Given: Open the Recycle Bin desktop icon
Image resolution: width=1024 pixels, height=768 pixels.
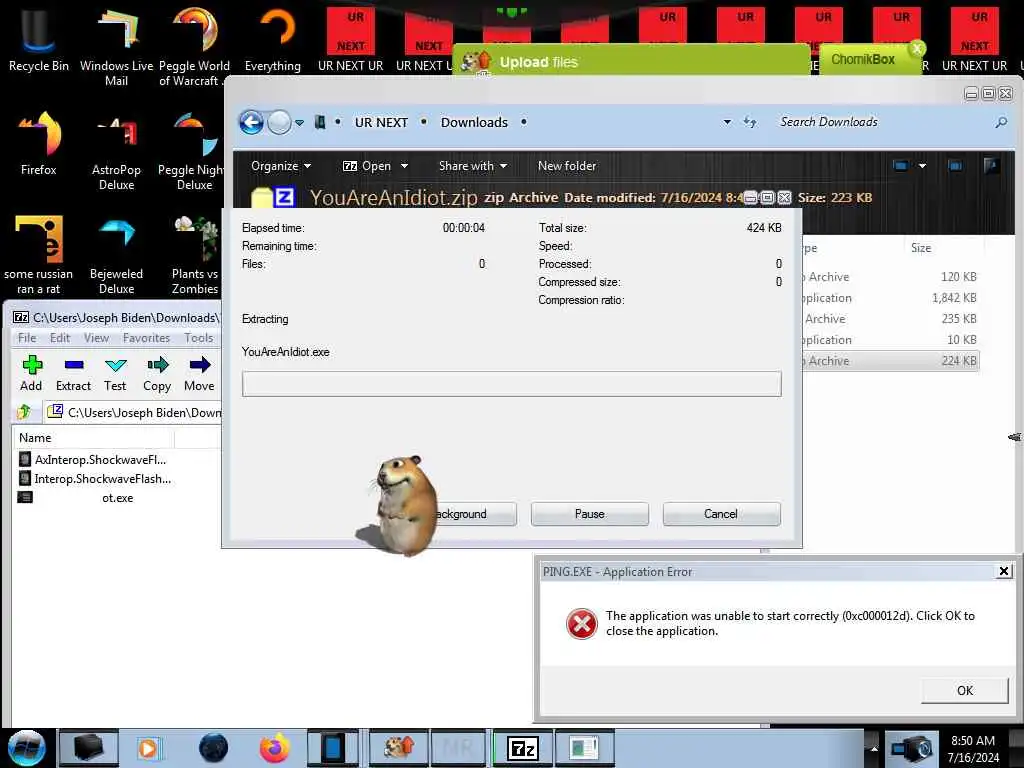Looking at the screenshot, I should [x=38, y=40].
